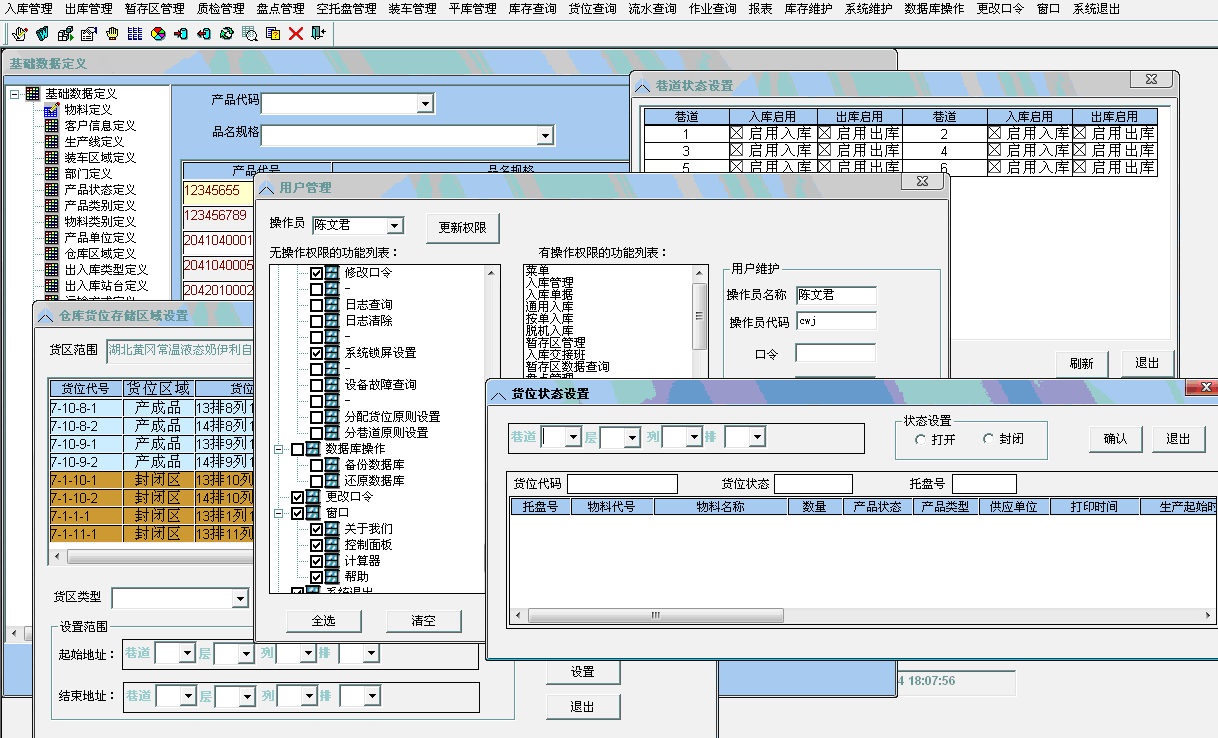The image size is (1218, 738).
Task: Click into the 口令 input field
Action: (x=835, y=353)
